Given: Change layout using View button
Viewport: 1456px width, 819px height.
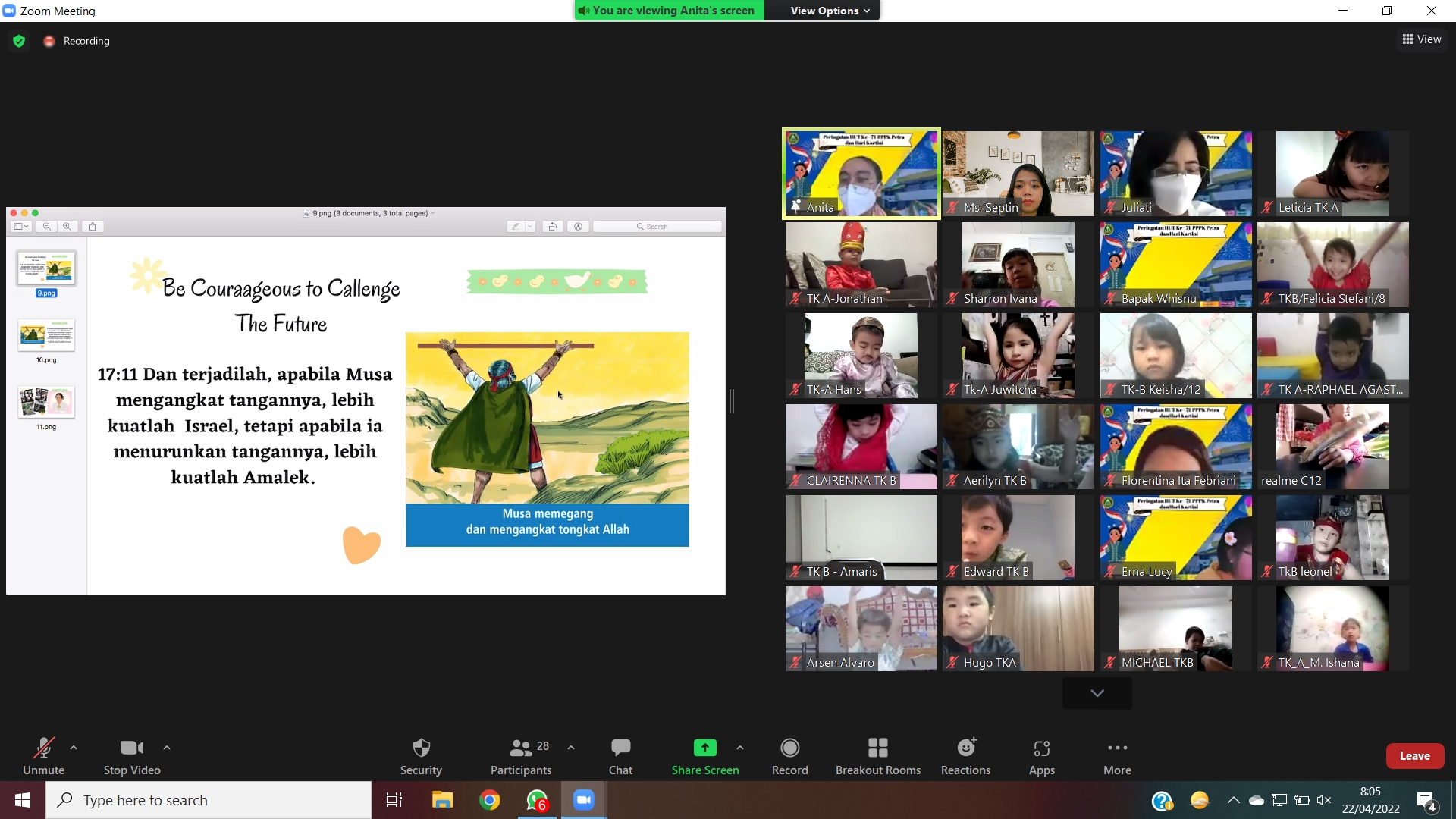Looking at the screenshot, I should tap(1422, 39).
